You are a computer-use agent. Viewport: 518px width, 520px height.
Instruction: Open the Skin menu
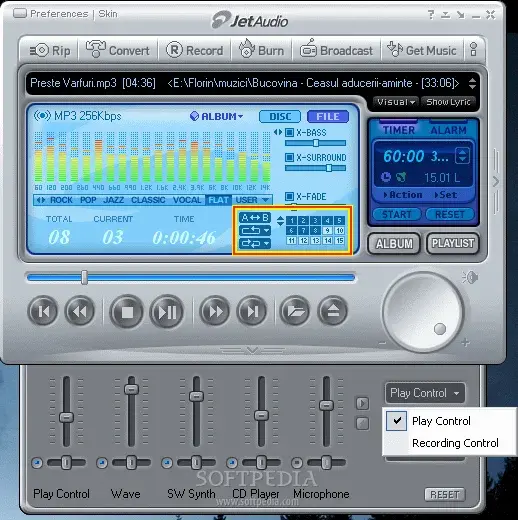coord(108,14)
